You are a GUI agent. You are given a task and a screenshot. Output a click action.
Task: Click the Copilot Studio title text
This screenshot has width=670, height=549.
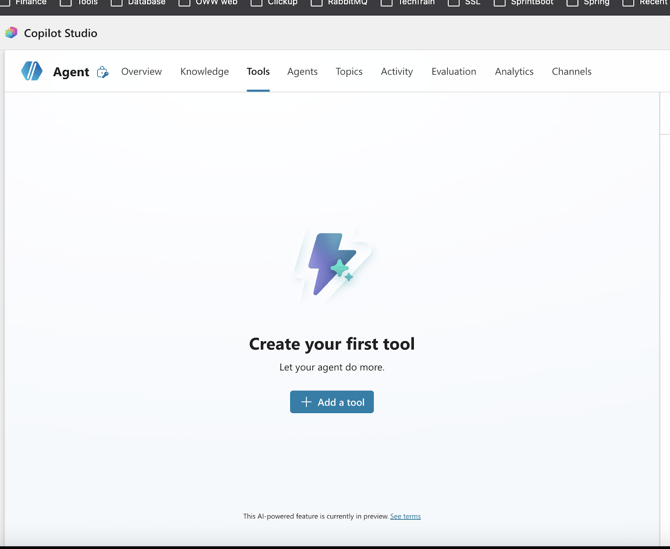pos(61,33)
